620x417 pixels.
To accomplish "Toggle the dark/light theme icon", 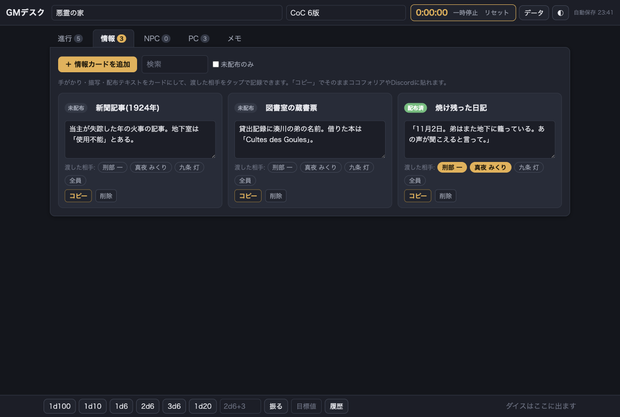I will coord(560,13).
